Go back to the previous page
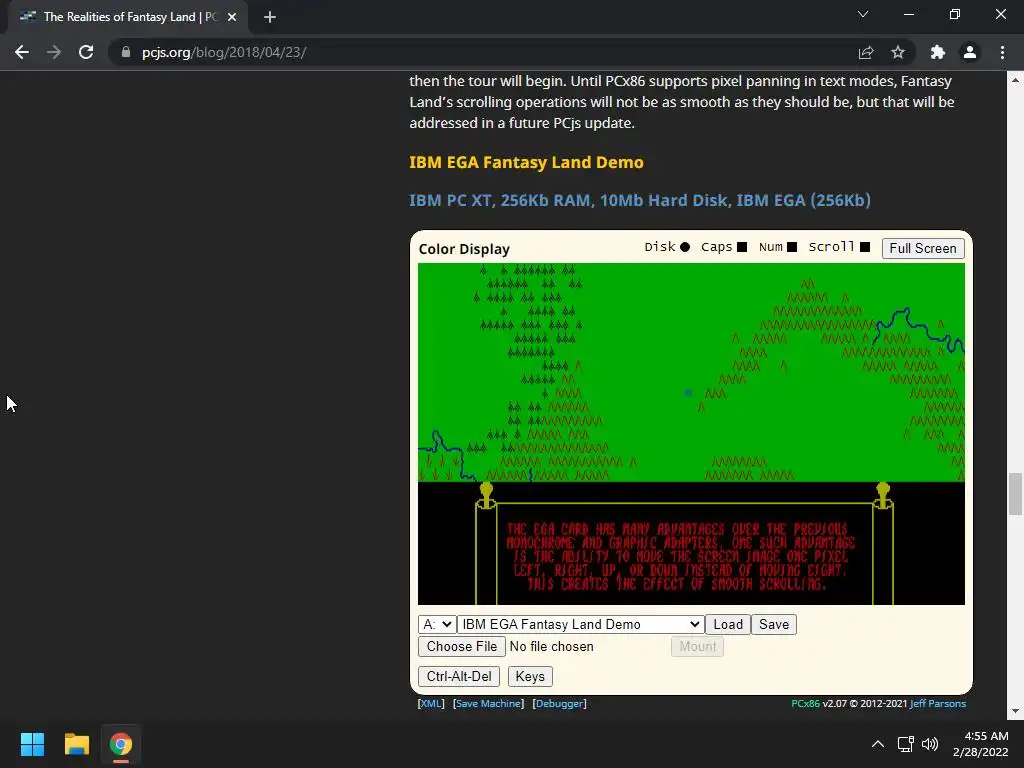 [x=22, y=52]
